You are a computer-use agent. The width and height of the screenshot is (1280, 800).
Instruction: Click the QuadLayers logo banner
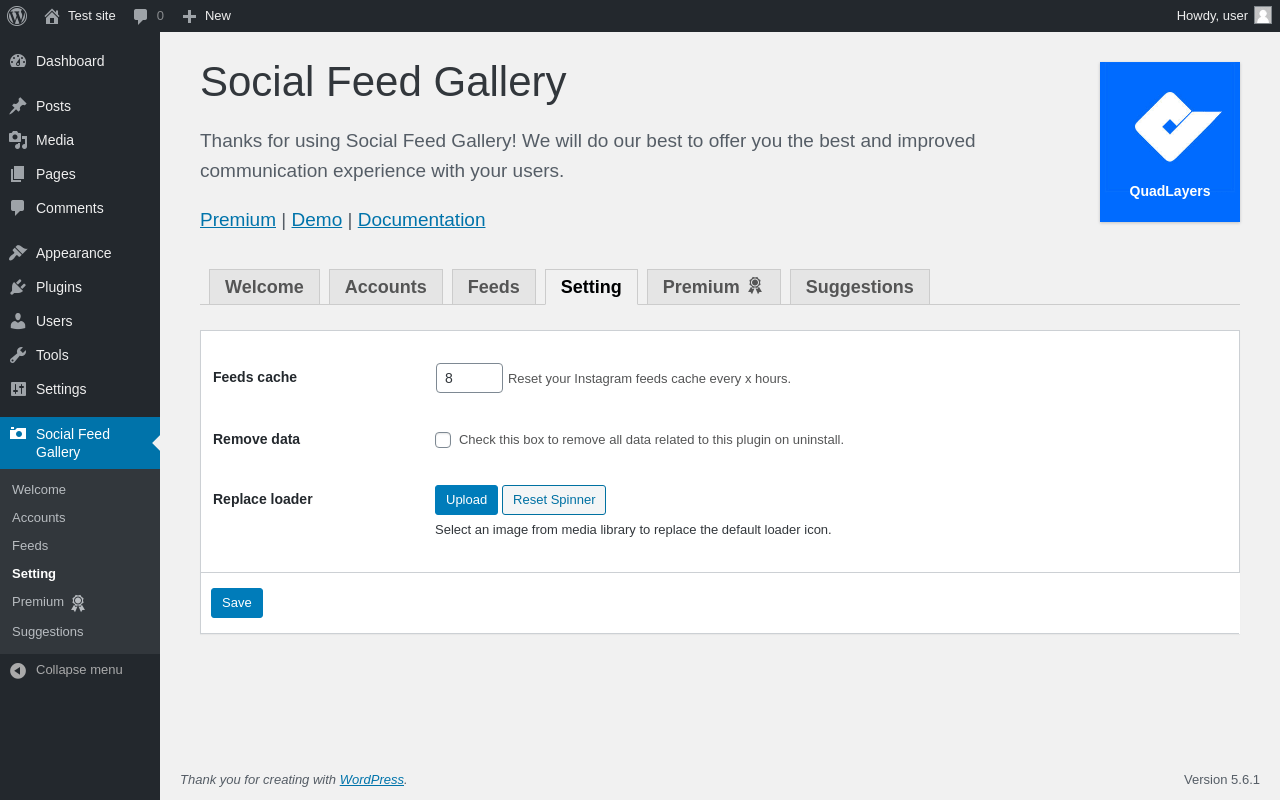point(1170,142)
